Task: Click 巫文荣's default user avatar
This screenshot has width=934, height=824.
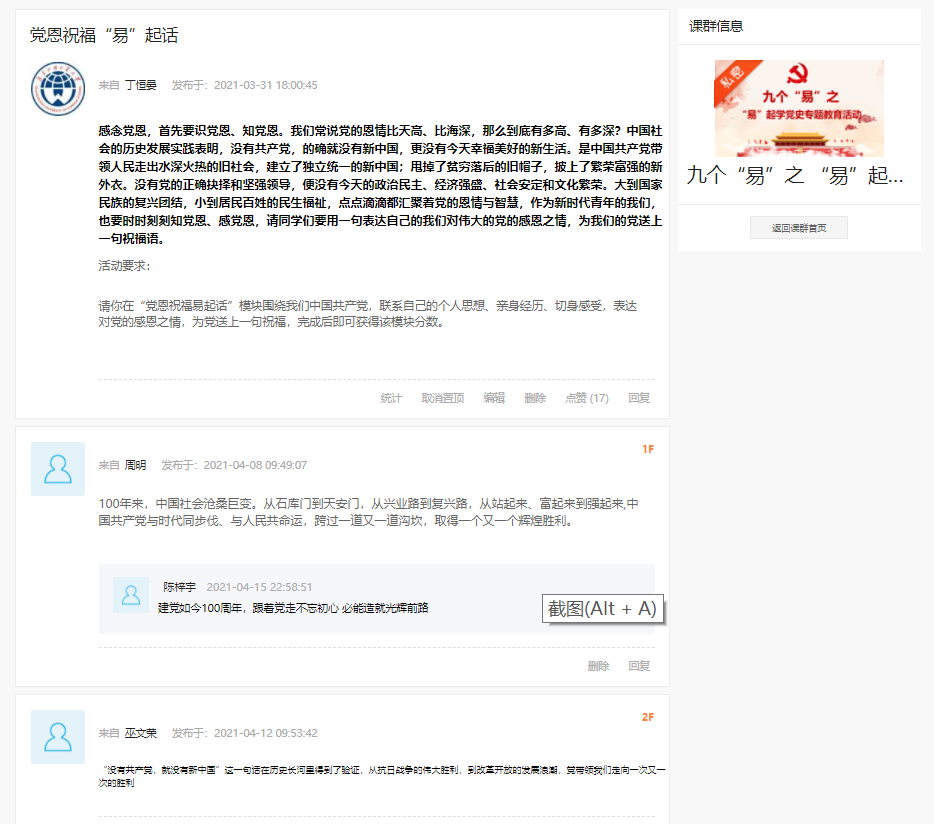Action: (x=58, y=737)
